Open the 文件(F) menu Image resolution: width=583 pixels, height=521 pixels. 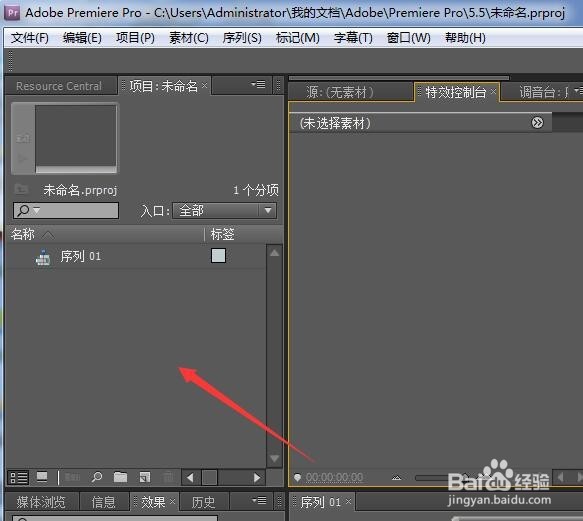click(x=30, y=38)
